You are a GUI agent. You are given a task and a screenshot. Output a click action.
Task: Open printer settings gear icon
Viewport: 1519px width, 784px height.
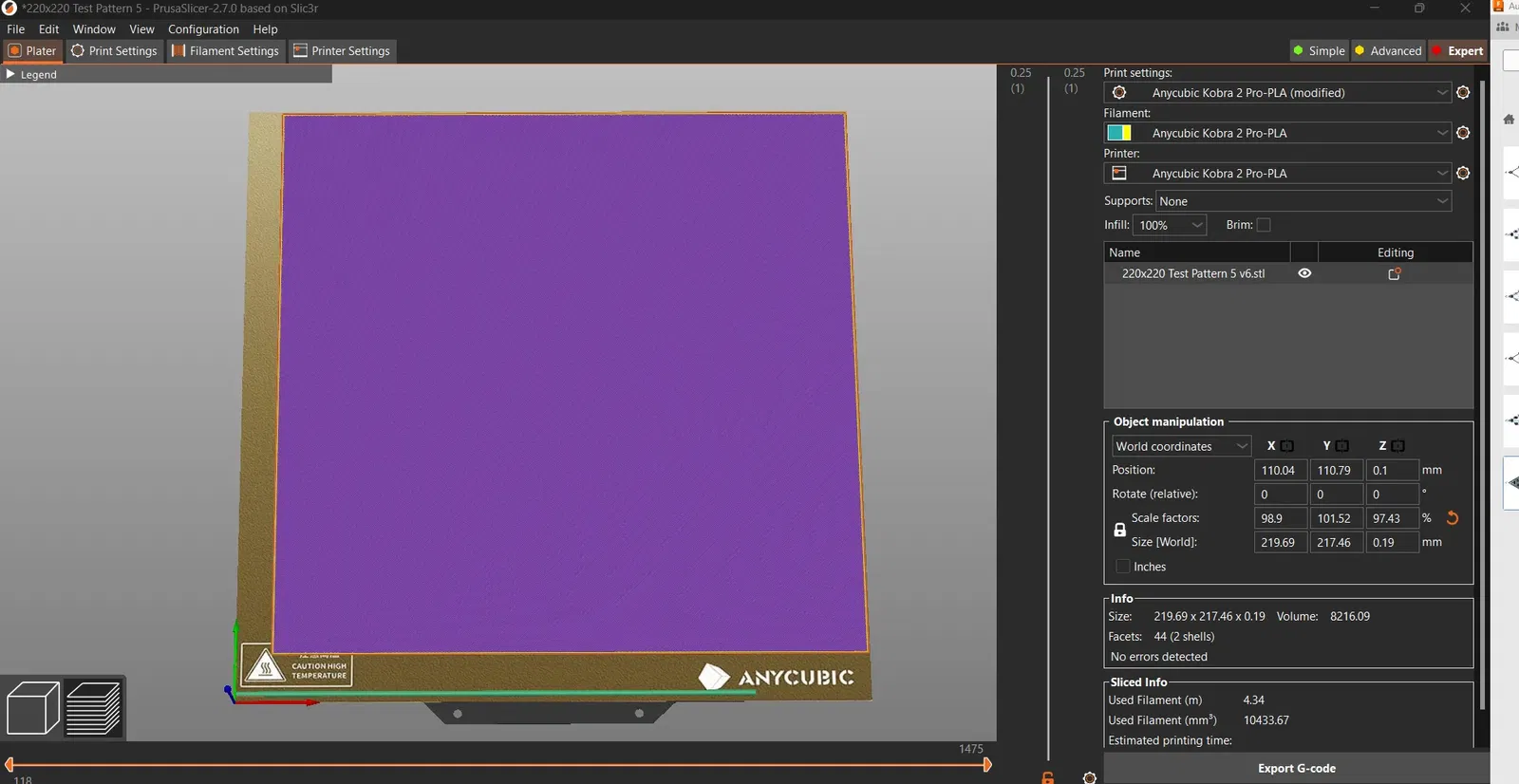[x=1463, y=174]
